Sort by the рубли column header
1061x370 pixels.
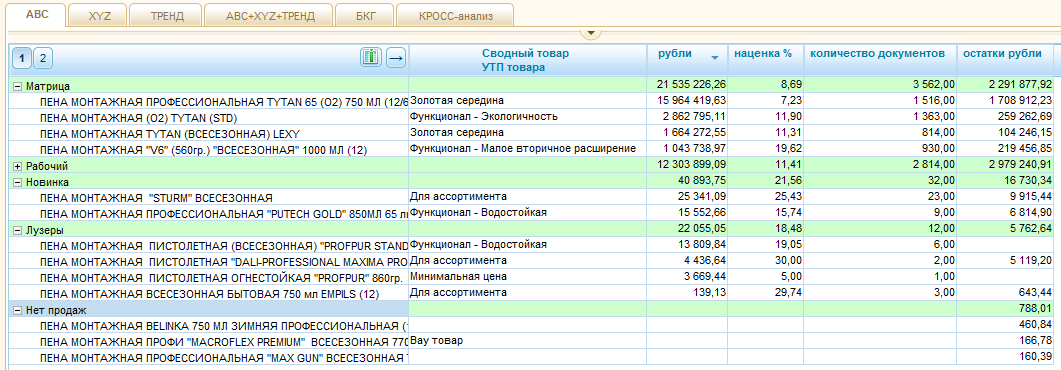click(x=675, y=54)
